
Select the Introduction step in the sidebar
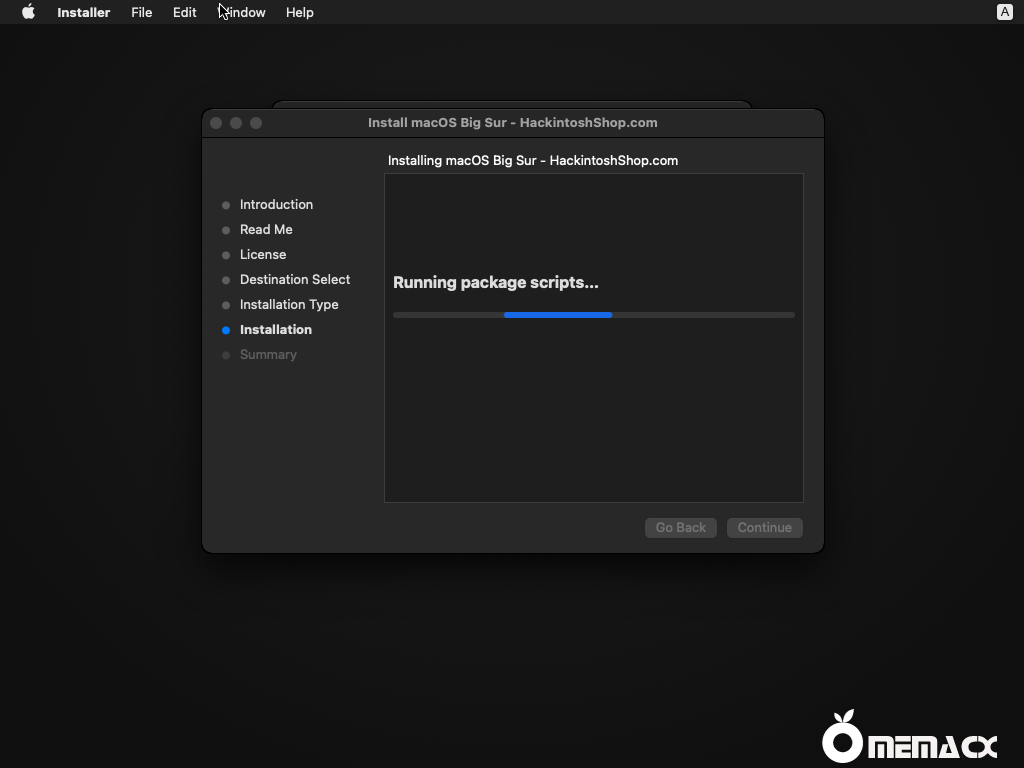tap(276, 204)
